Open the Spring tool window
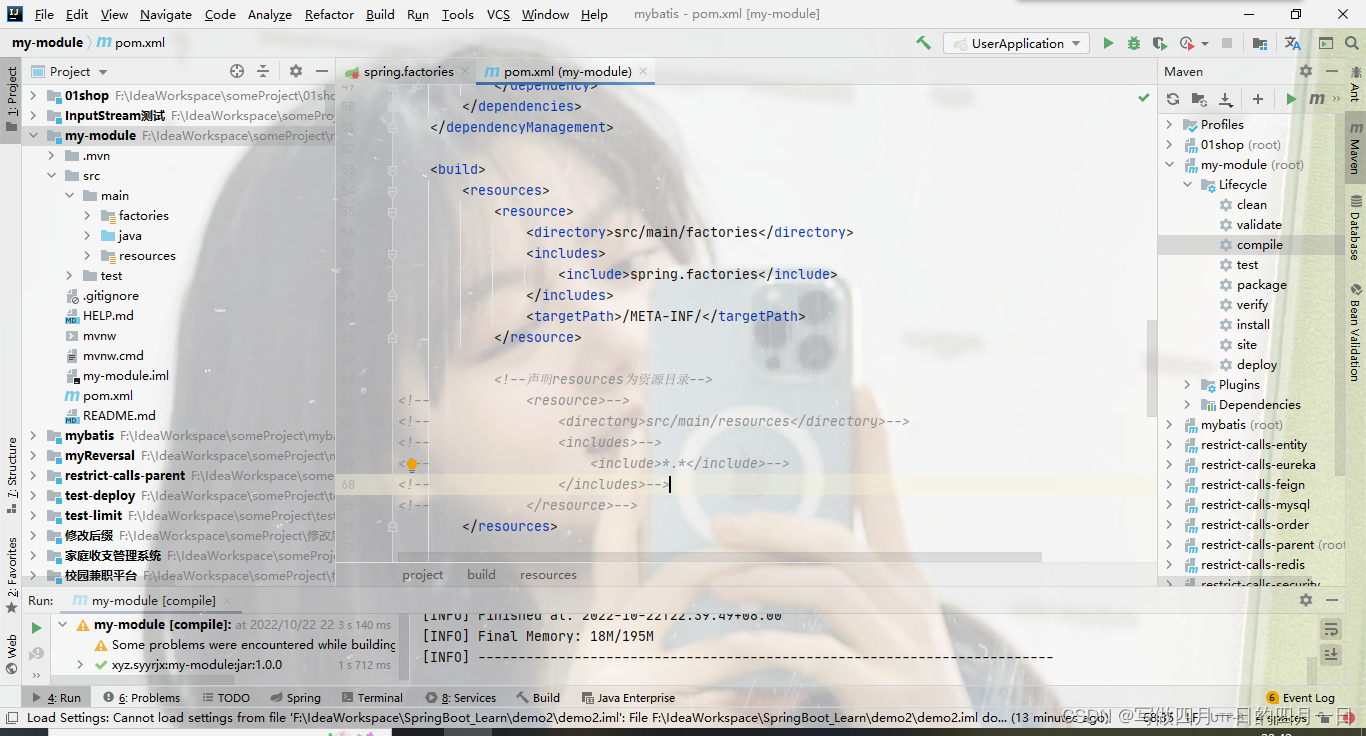This screenshot has height=736, width=1366. pos(295,698)
